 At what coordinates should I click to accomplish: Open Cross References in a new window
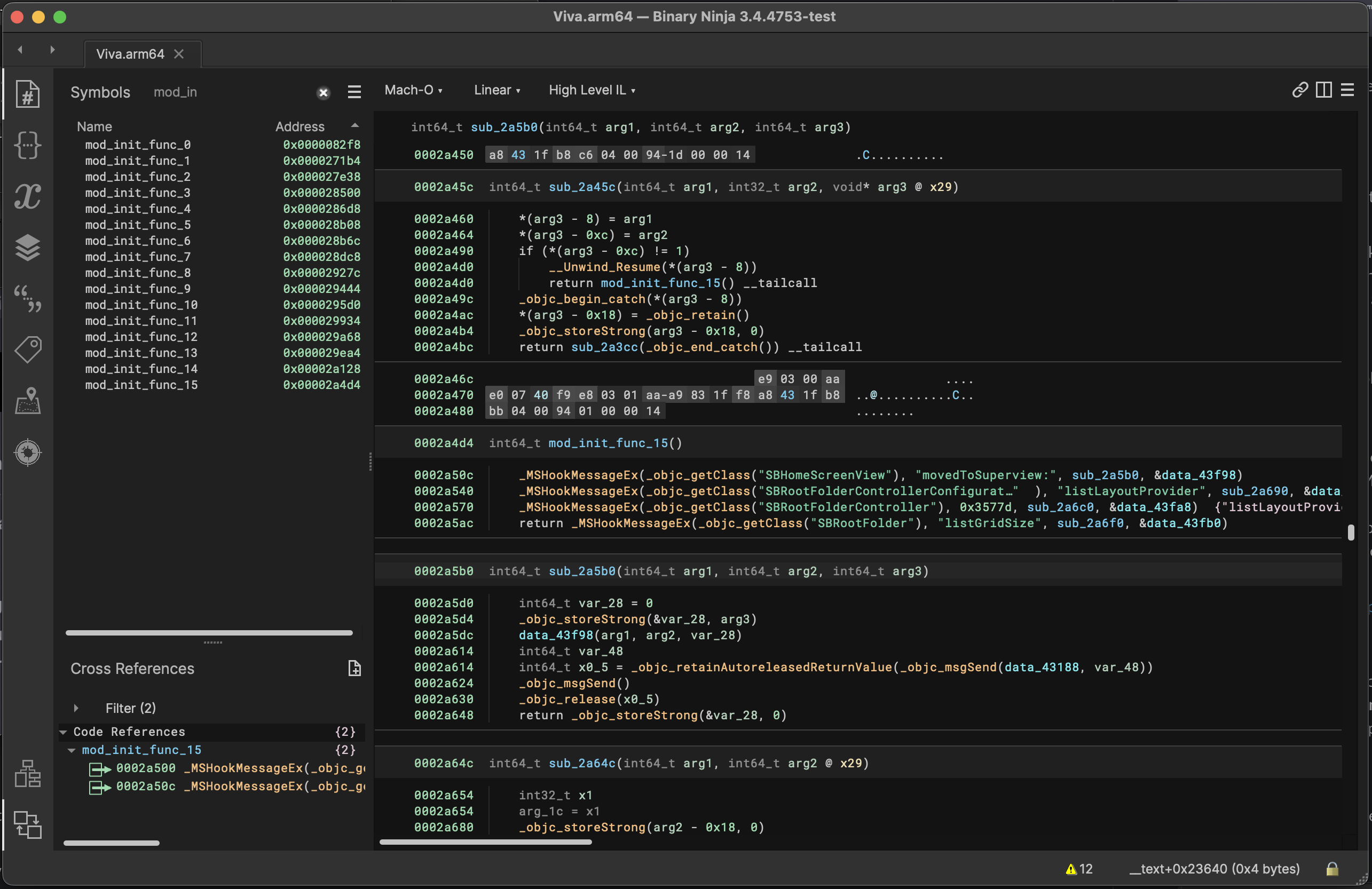[354, 668]
